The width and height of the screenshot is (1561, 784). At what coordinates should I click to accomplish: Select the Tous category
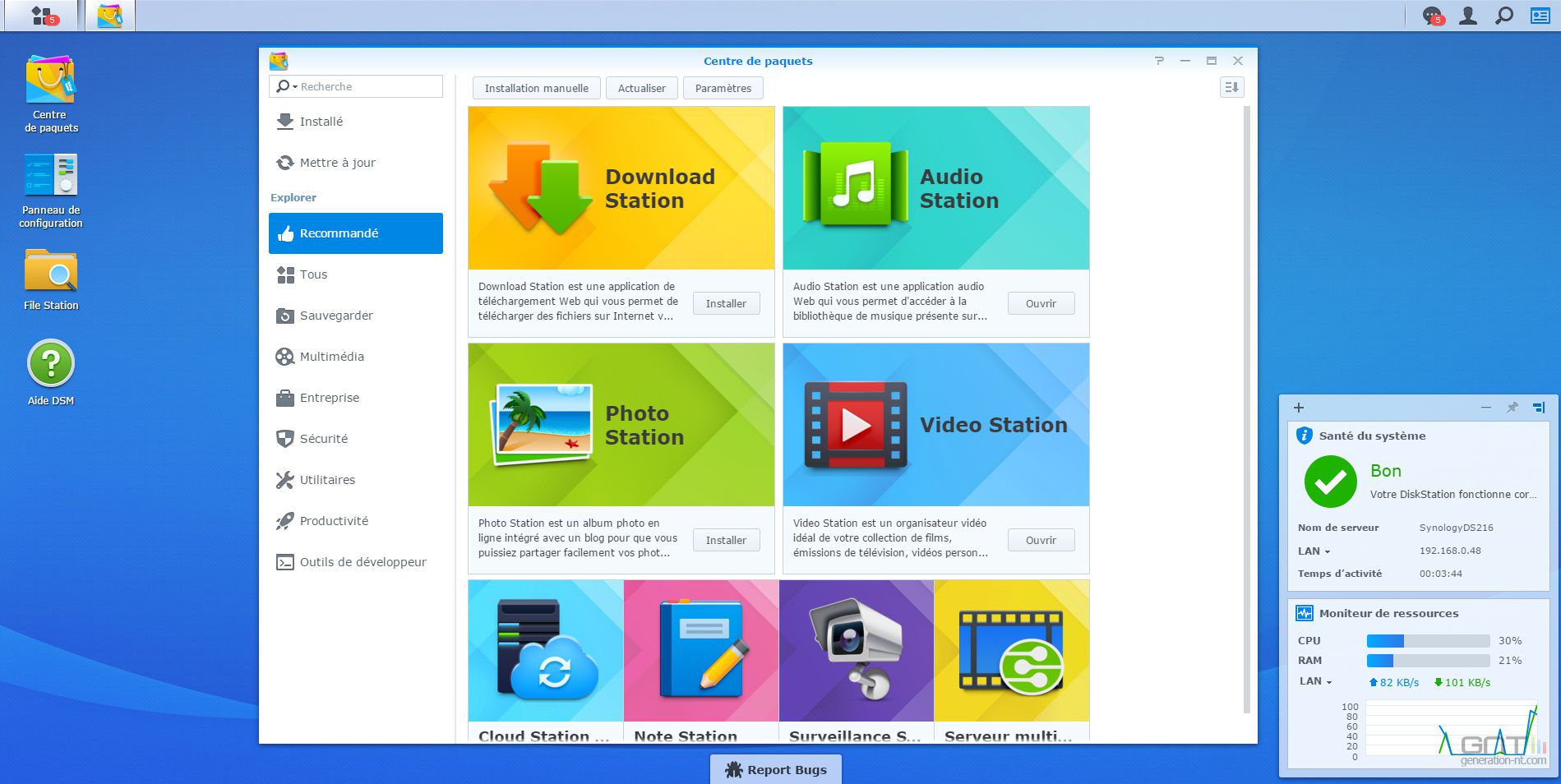point(356,274)
